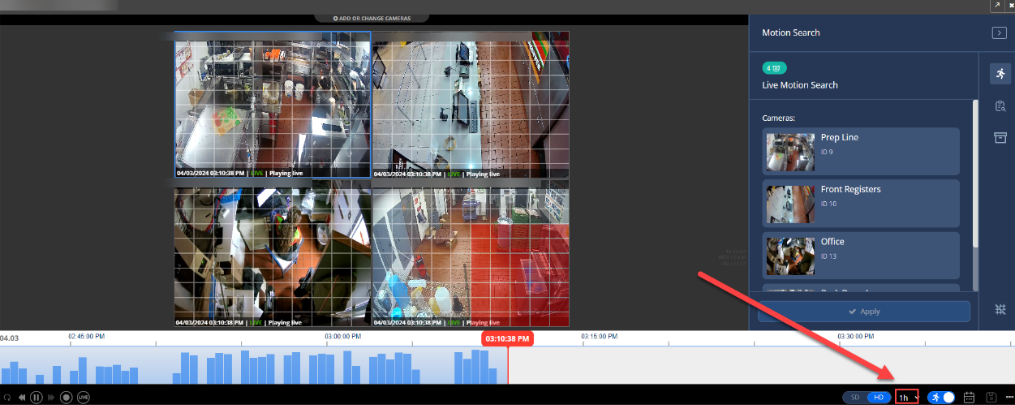Open the 1h timeline range dropdown
Screen dimensions: 1015x405
pos(907,397)
